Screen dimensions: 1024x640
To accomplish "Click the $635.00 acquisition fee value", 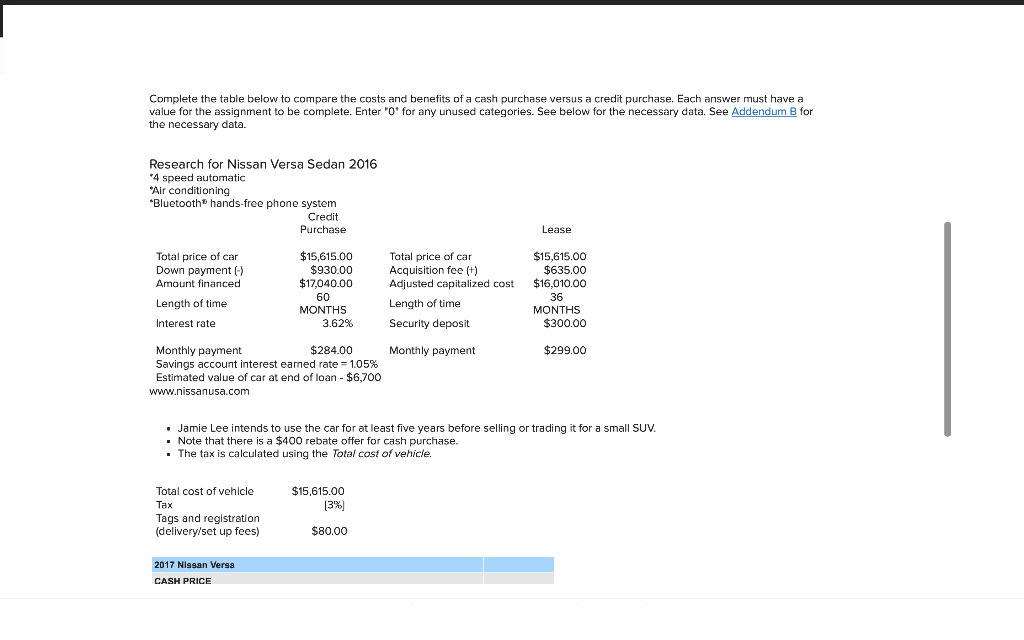I will (565, 270).
